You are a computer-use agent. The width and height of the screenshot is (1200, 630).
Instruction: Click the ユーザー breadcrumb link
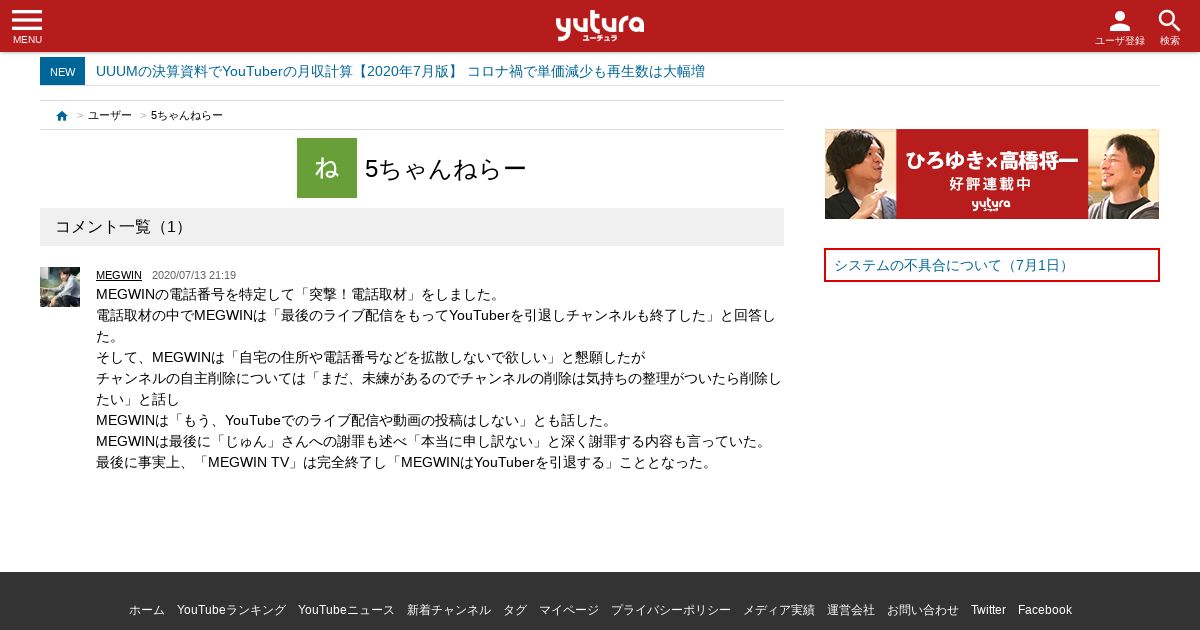(110, 116)
